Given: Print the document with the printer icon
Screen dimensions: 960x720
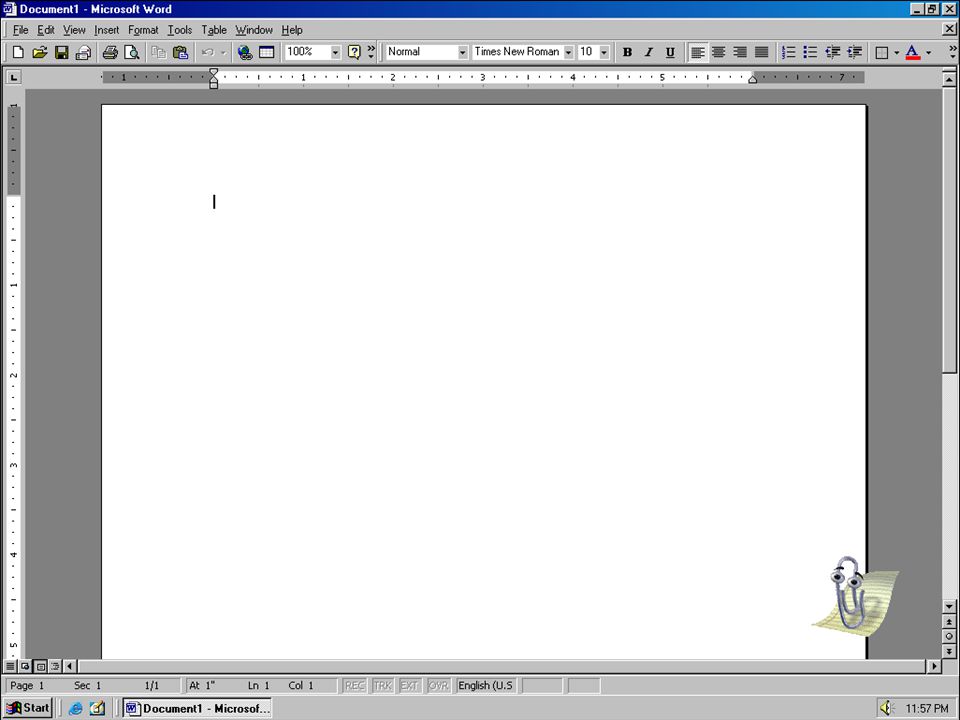Looking at the screenshot, I should [110, 52].
